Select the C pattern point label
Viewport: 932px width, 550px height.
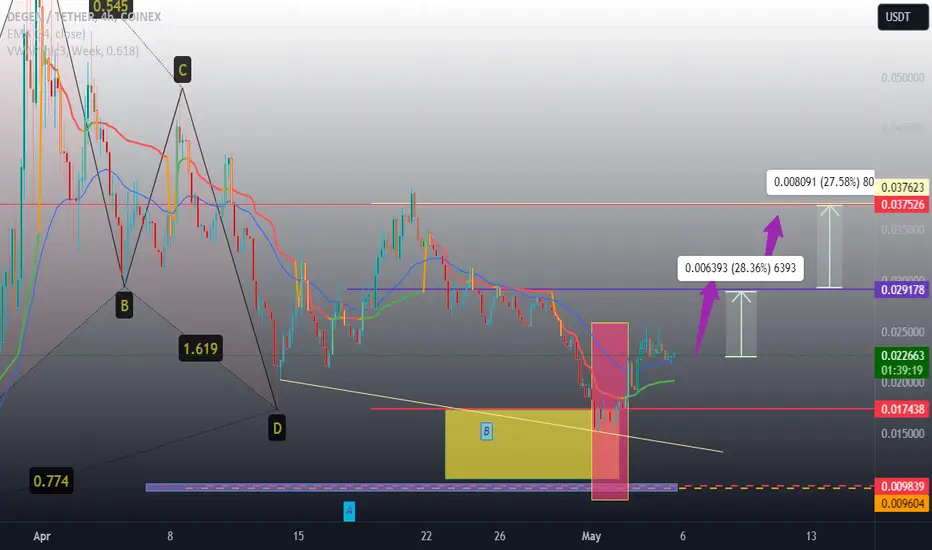182,70
